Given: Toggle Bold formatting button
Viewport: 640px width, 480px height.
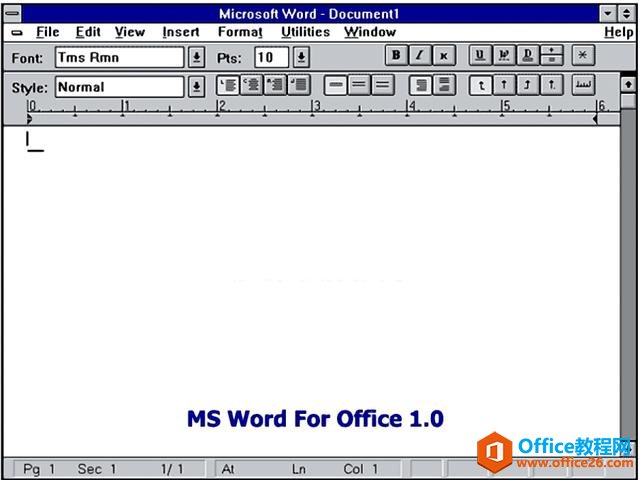Looking at the screenshot, I should tap(396, 56).
